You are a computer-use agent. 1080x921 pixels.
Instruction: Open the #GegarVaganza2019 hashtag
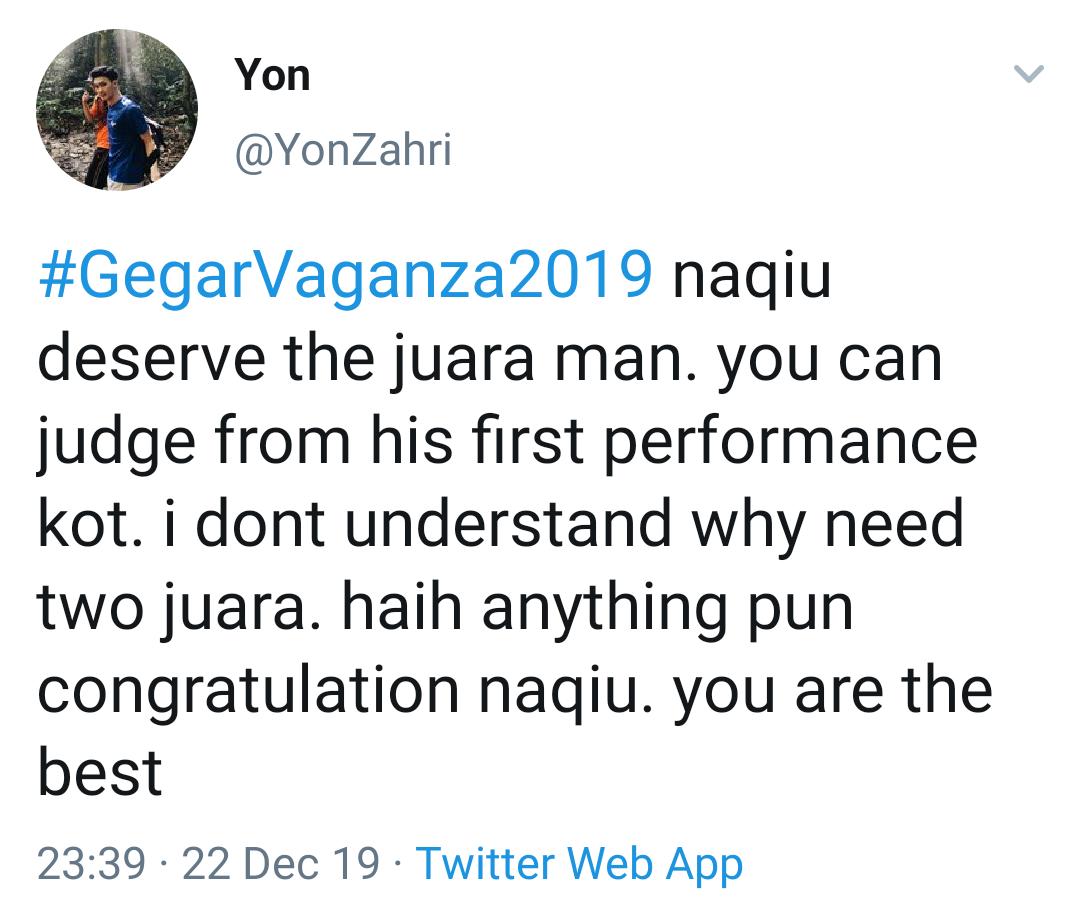click(346, 276)
